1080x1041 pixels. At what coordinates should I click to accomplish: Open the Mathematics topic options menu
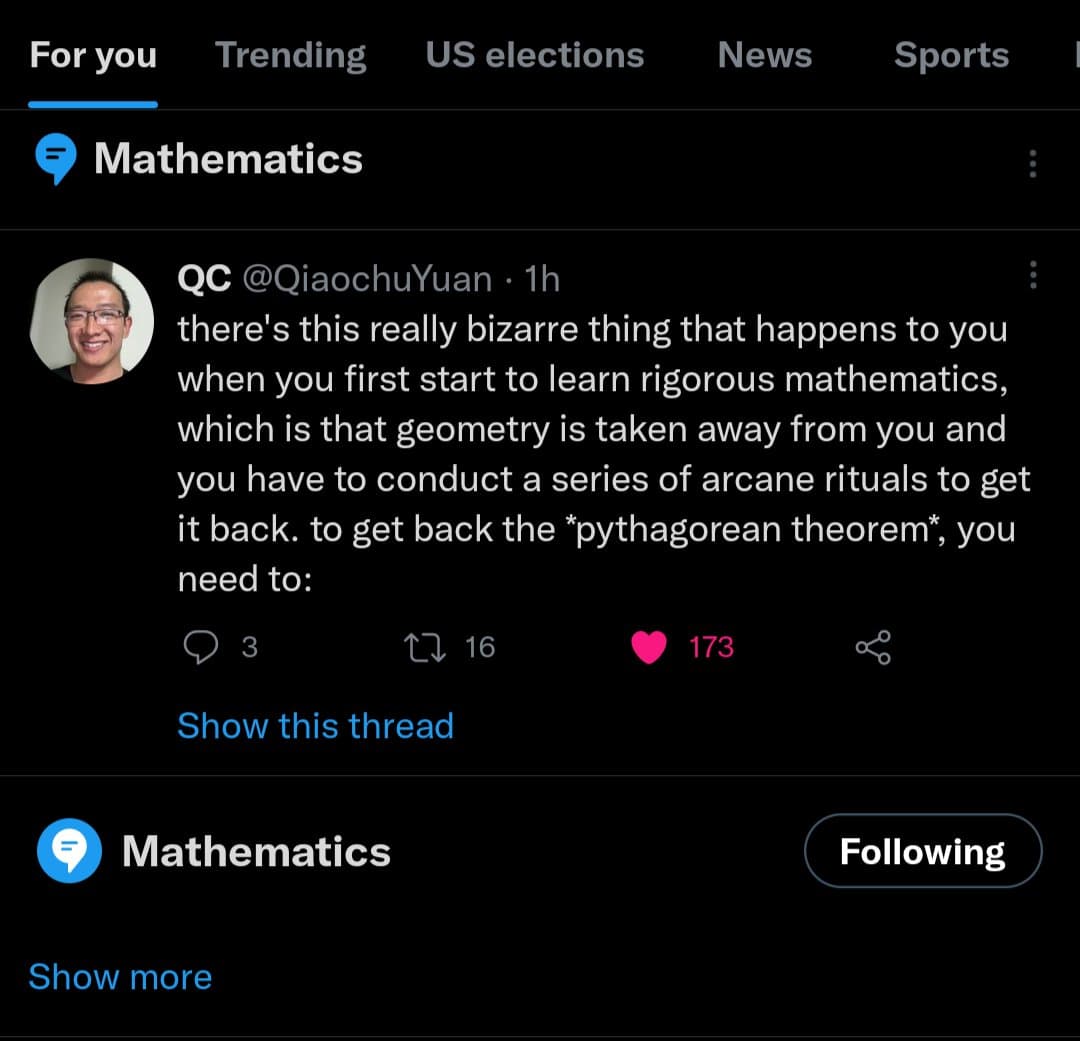pyautogui.click(x=1033, y=163)
